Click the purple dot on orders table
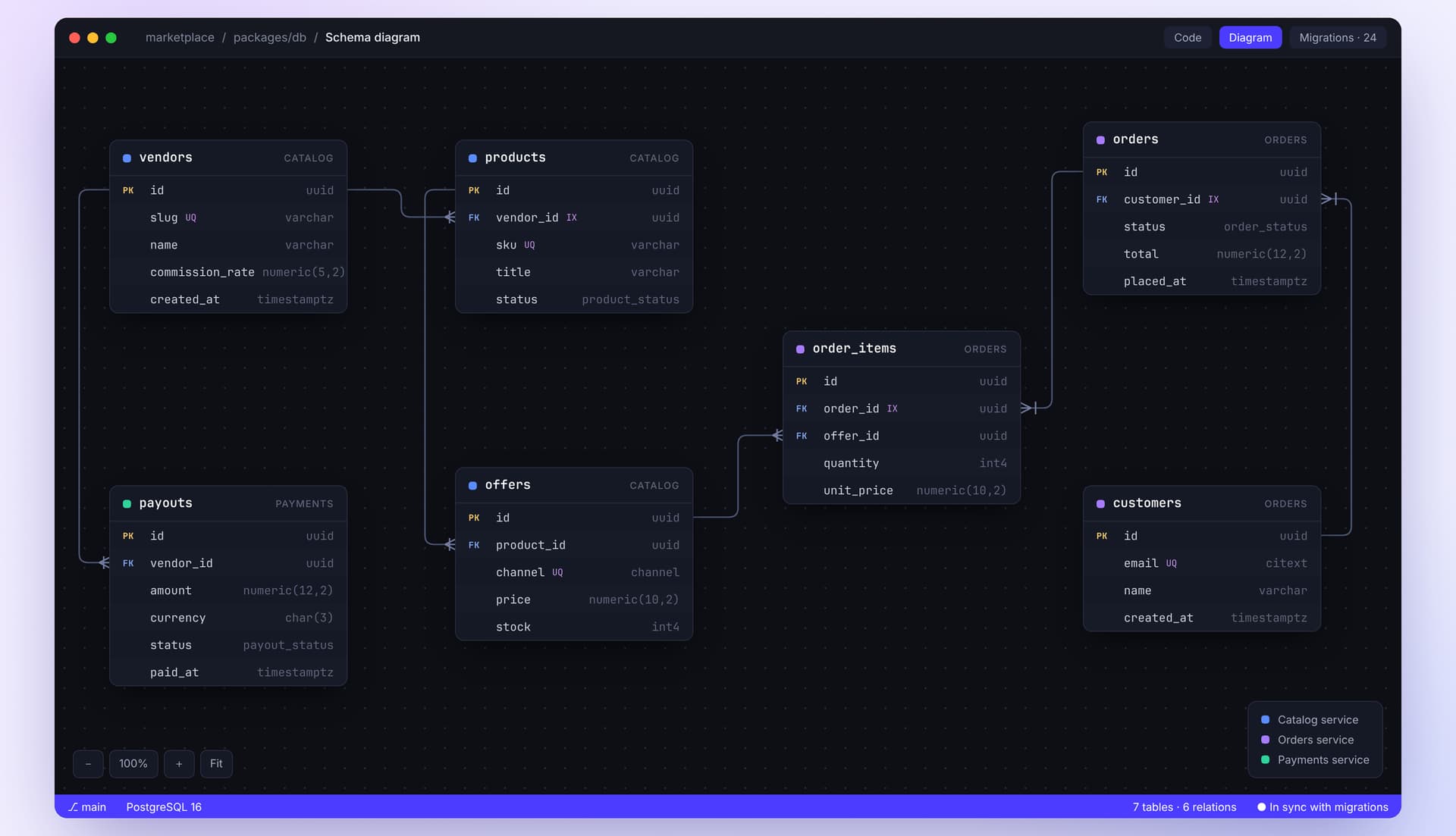This screenshot has height=836, width=1456. (x=1100, y=140)
